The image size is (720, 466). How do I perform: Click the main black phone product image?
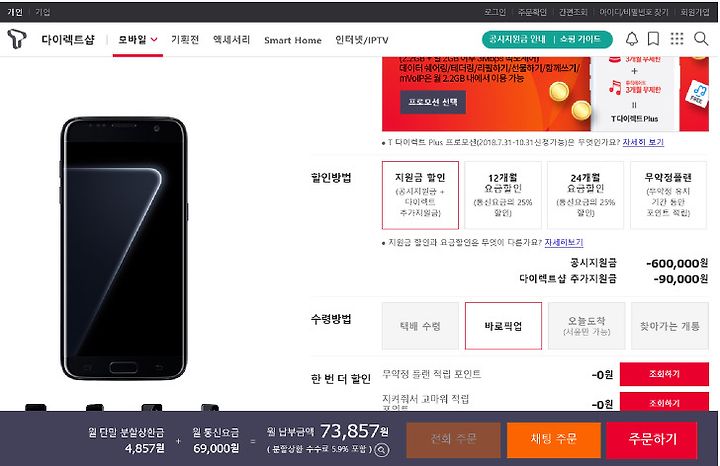(124, 248)
